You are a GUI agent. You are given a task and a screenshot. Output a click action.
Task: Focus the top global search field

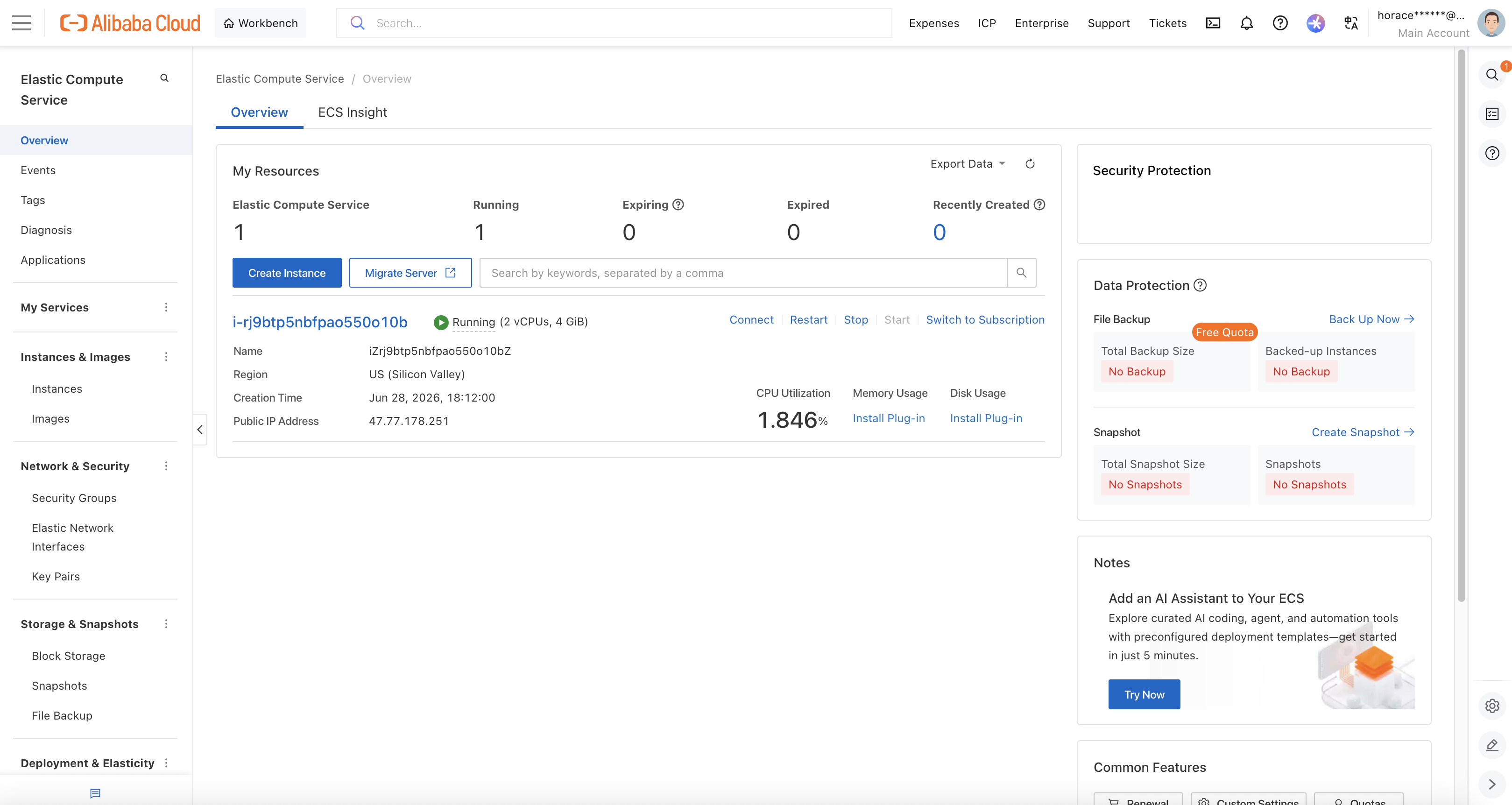coord(614,23)
